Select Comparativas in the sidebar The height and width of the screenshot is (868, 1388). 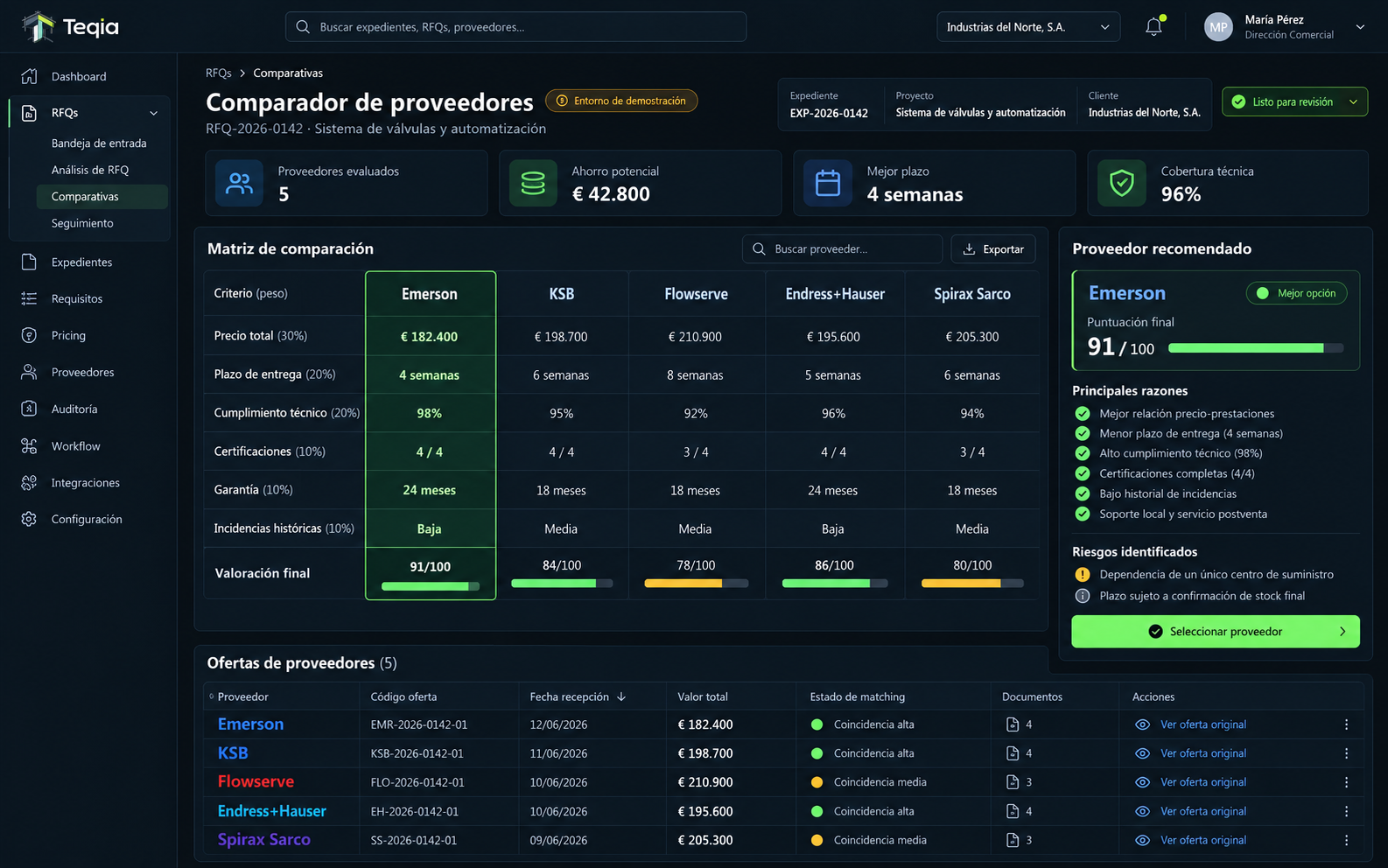(102, 197)
